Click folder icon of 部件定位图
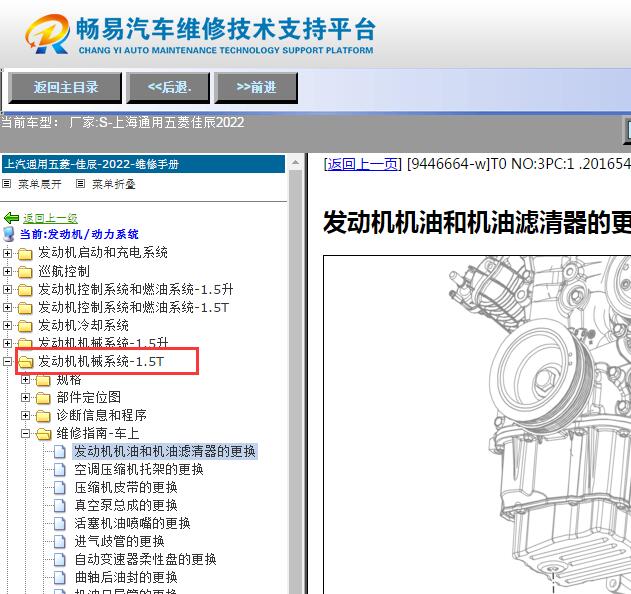The height and width of the screenshot is (594, 631). pyautogui.click(x=43, y=398)
